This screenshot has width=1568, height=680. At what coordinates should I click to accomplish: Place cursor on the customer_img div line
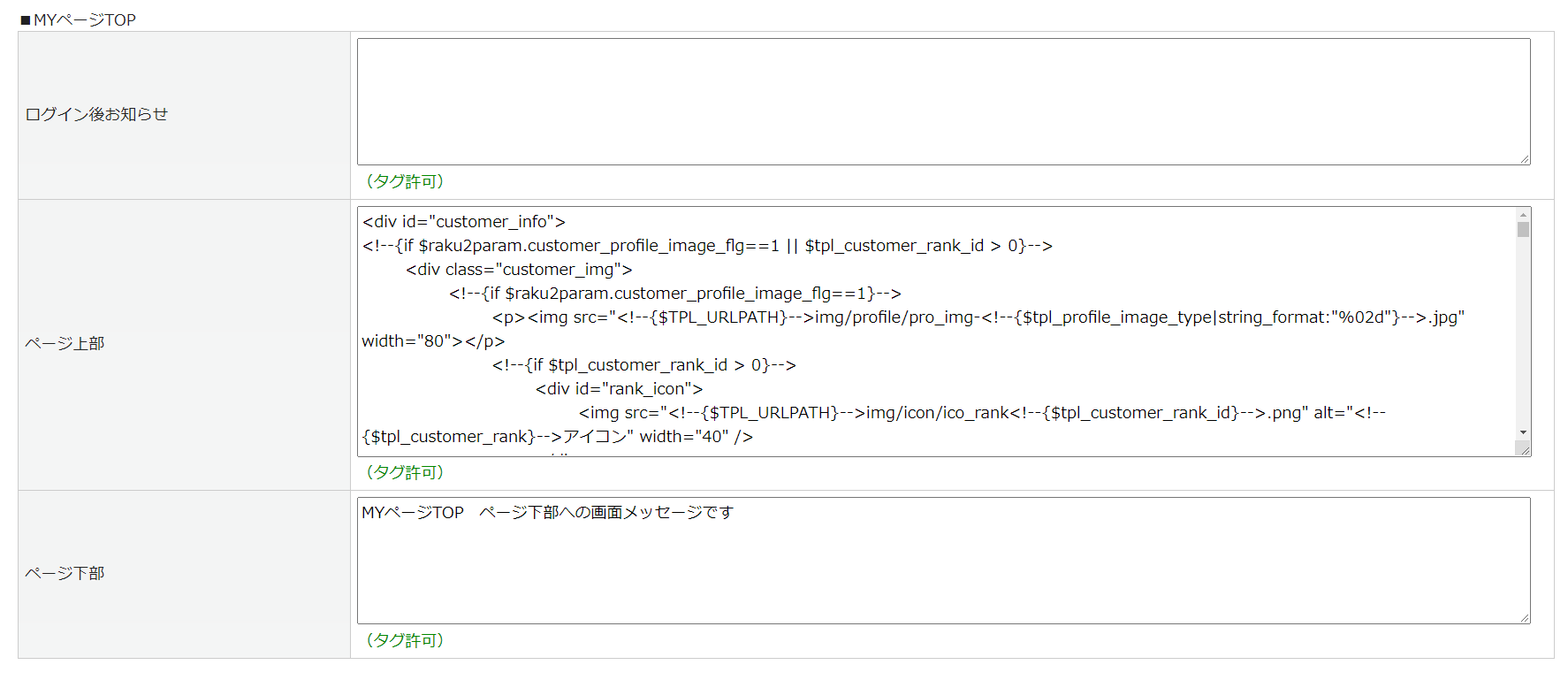519,270
